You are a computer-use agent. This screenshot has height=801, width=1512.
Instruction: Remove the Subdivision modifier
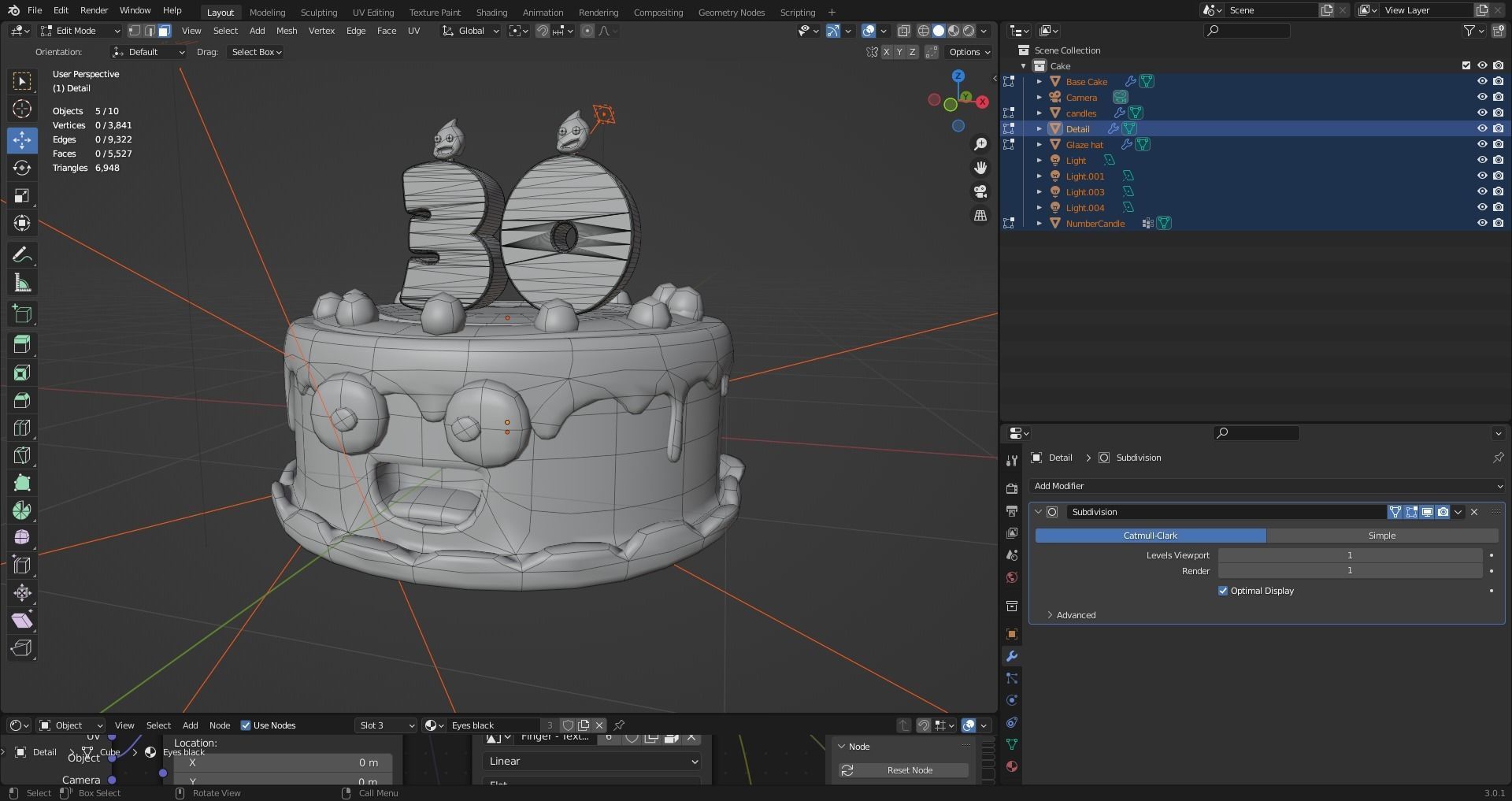click(1474, 512)
